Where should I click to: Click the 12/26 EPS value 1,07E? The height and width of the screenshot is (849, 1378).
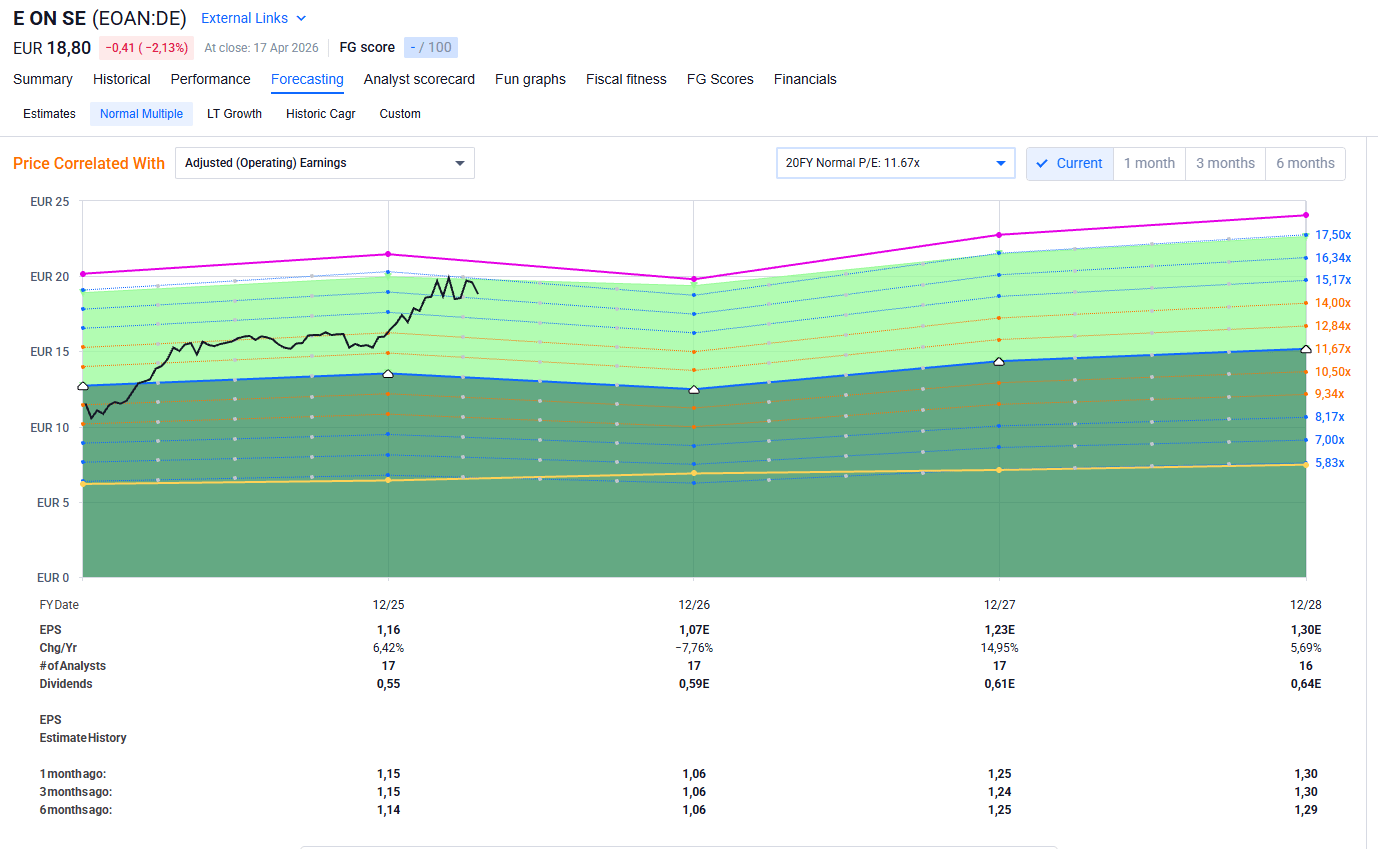click(x=694, y=630)
